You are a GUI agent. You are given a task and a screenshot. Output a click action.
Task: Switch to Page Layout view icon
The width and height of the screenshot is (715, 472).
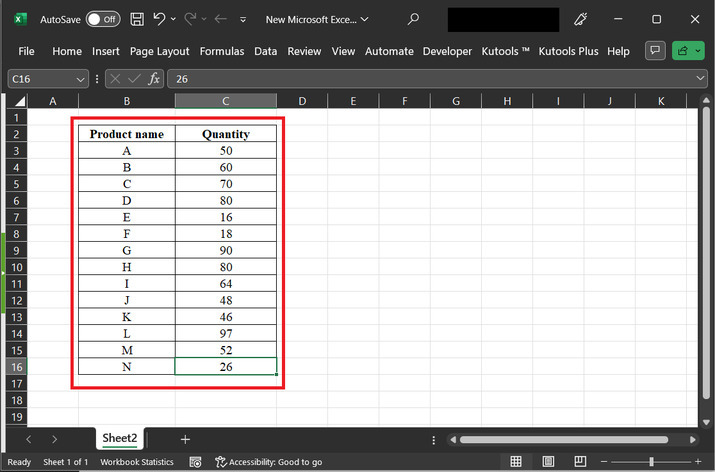point(548,462)
